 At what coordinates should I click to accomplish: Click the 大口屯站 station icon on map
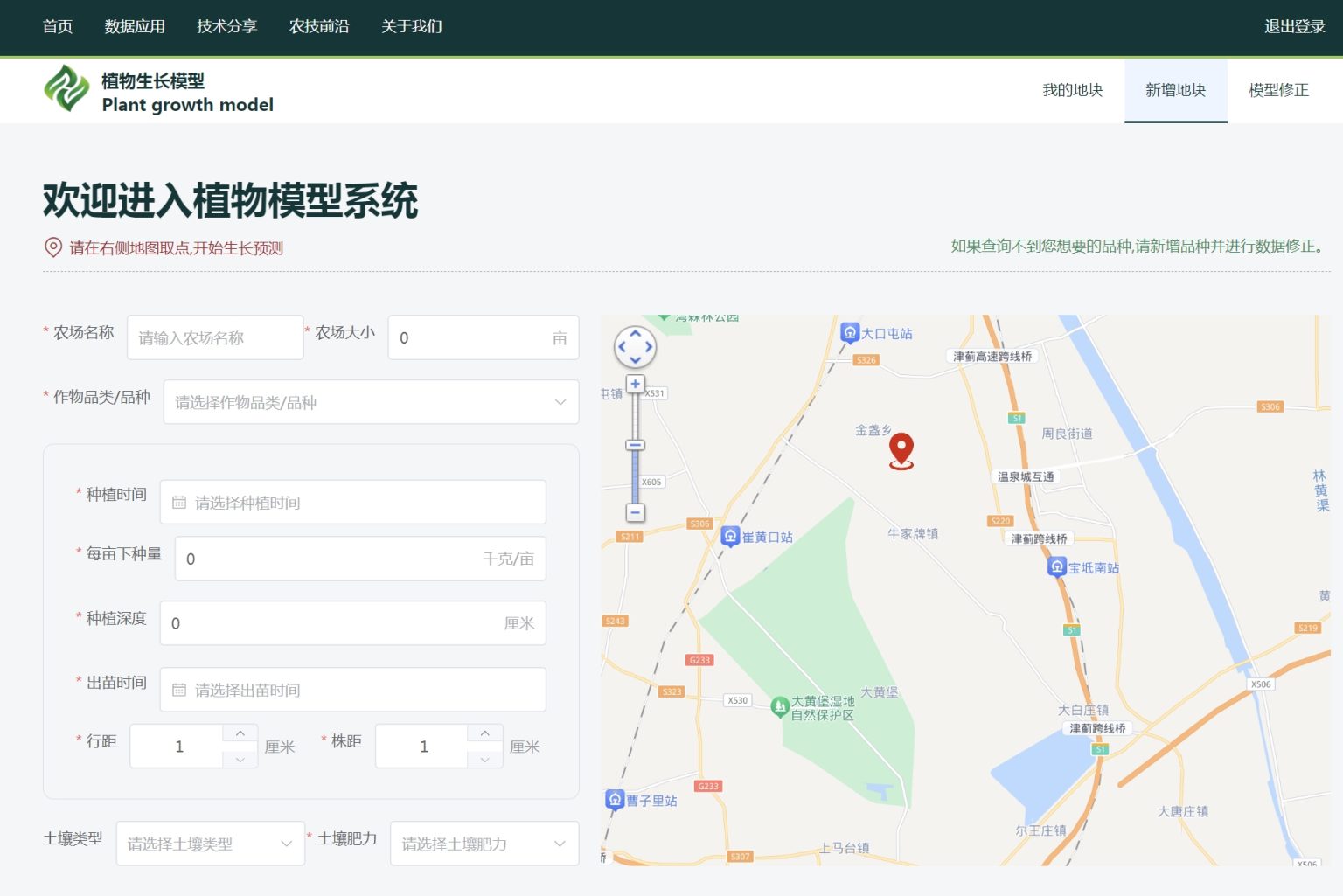point(849,333)
